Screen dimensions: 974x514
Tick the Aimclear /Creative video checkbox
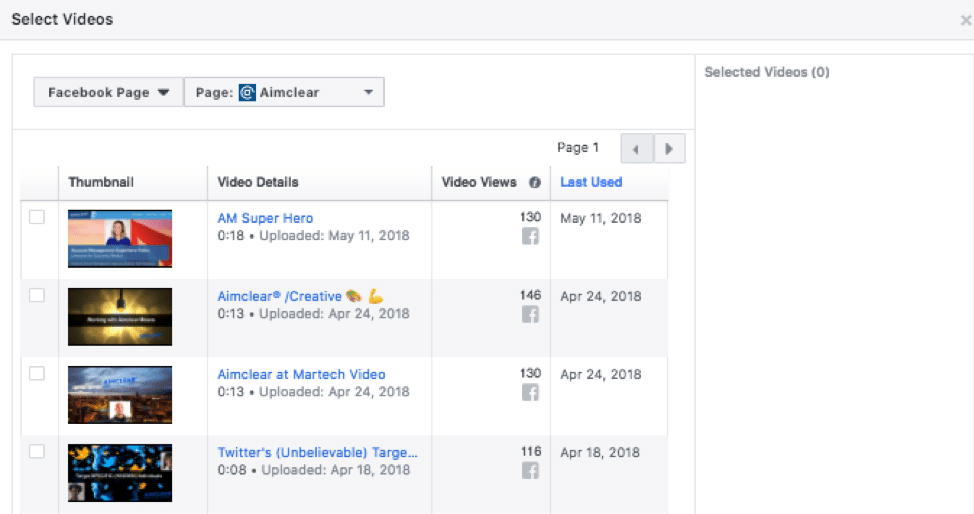click(x=37, y=295)
